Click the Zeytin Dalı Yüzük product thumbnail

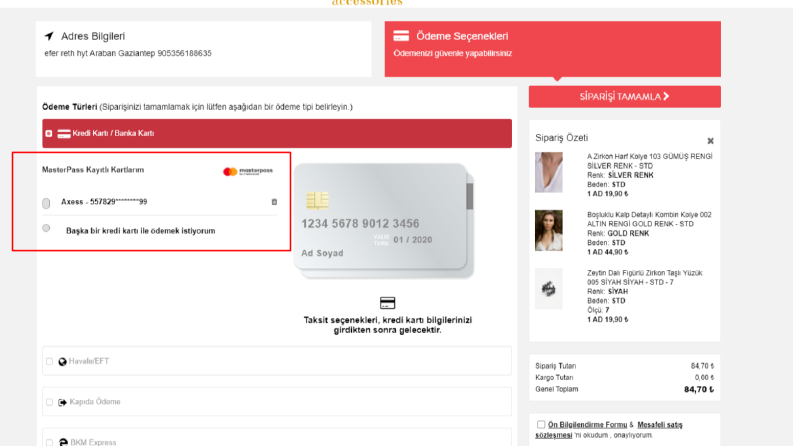pyautogui.click(x=549, y=289)
